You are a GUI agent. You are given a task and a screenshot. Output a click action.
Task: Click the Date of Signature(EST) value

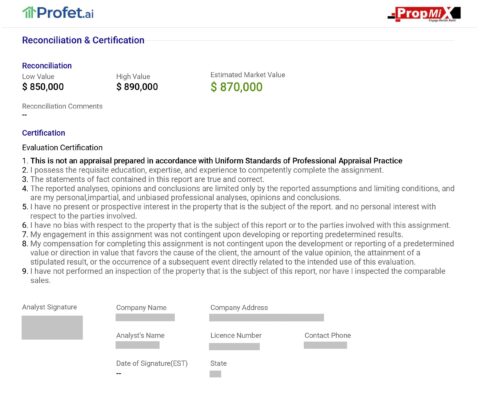pos(119,374)
